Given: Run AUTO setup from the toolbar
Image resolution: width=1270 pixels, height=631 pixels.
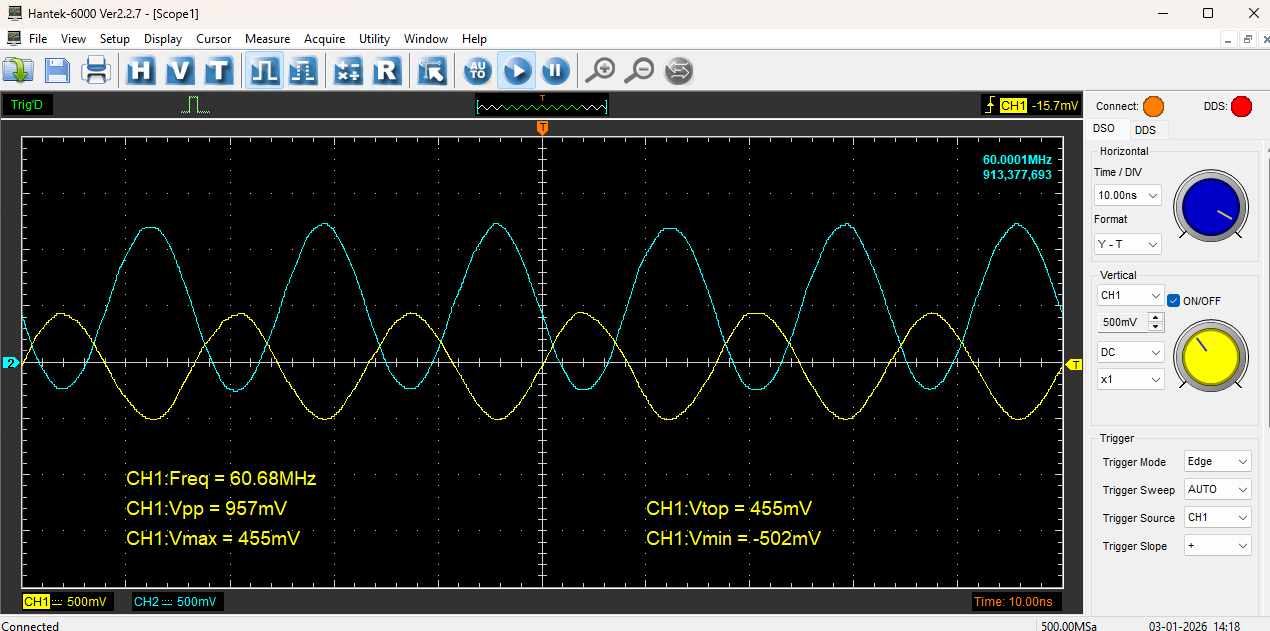Looking at the screenshot, I should (x=477, y=71).
